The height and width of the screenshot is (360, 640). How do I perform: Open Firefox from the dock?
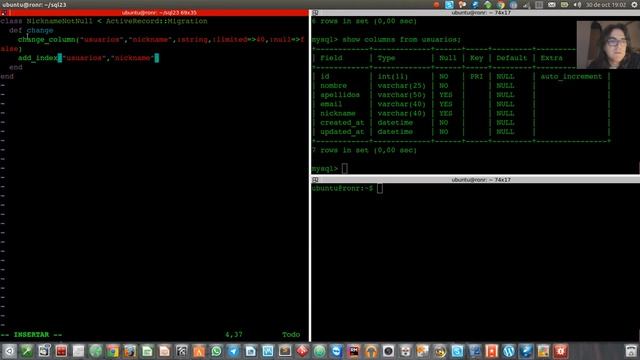pyautogui.click(x=130, y=351)
